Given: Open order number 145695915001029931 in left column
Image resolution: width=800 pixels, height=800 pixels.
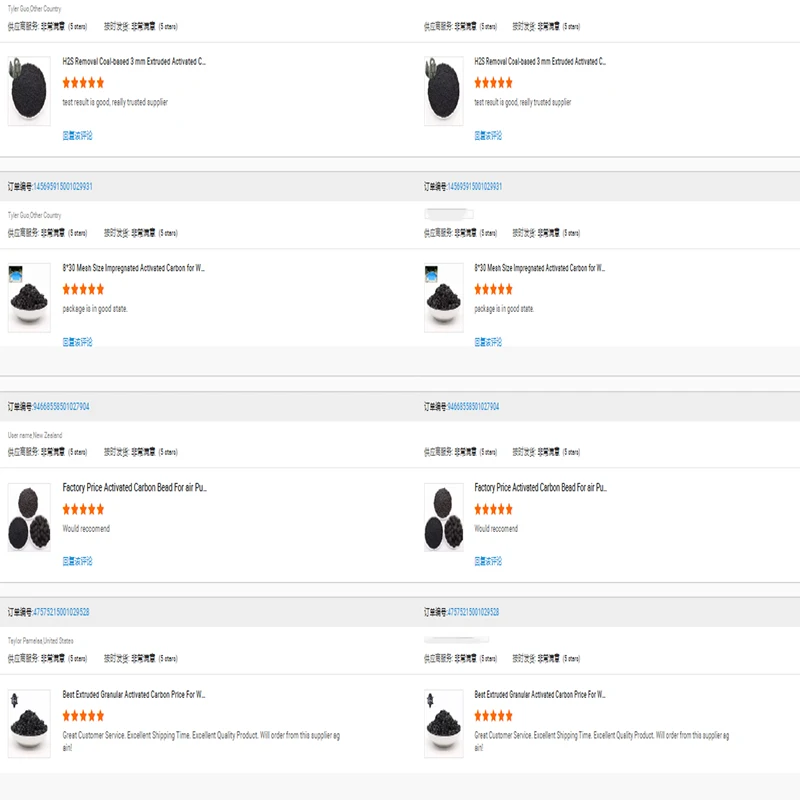Looking at the screenshot, I should (x=63, y=187).
